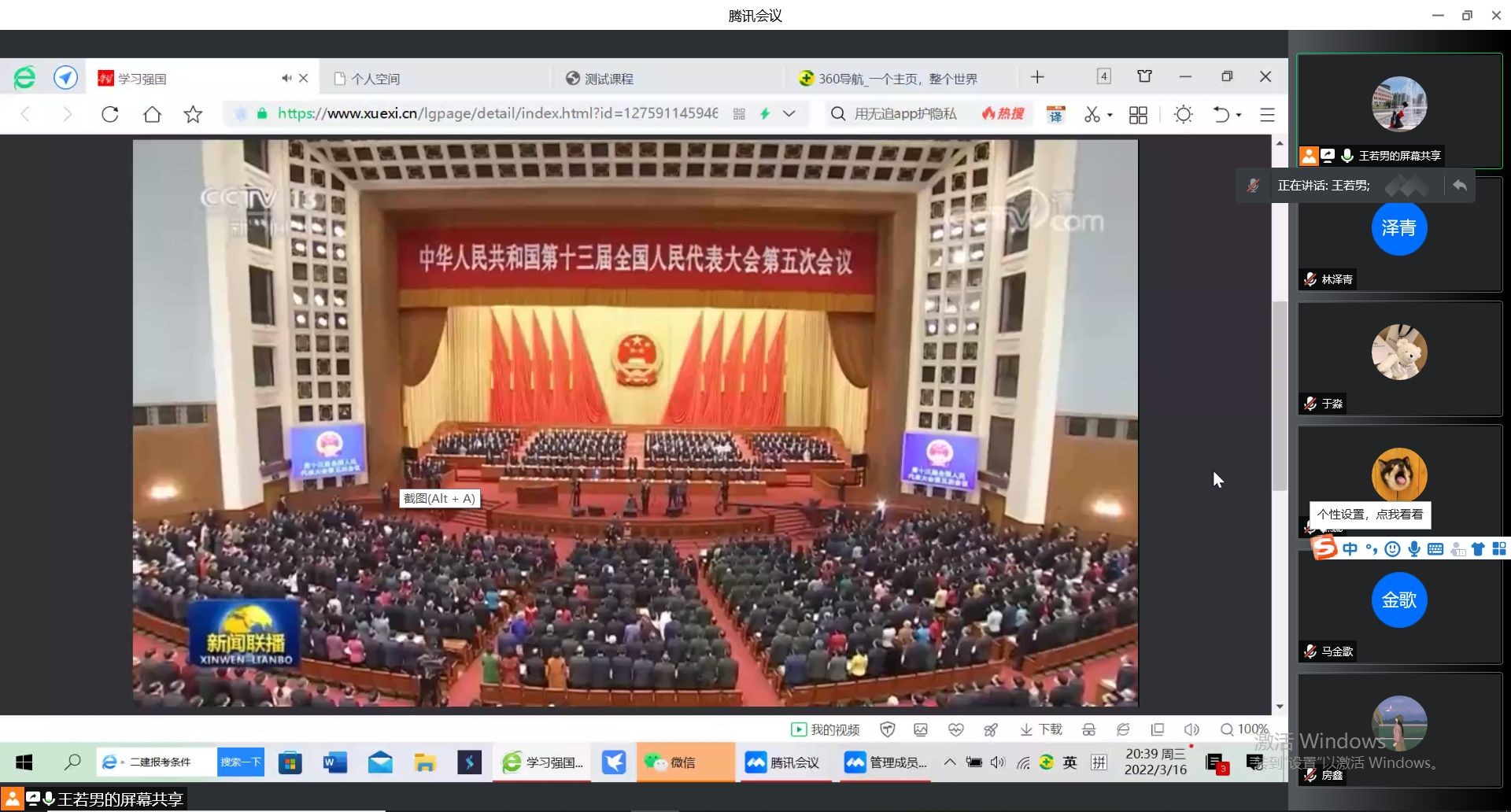Expand the scissors tool dropdown arrow
Viewport: 1511px width, 812px height.
pos(1110,115)
